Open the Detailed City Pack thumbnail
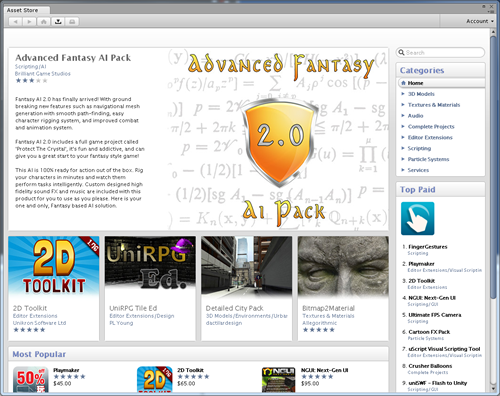 click(247, 267)
